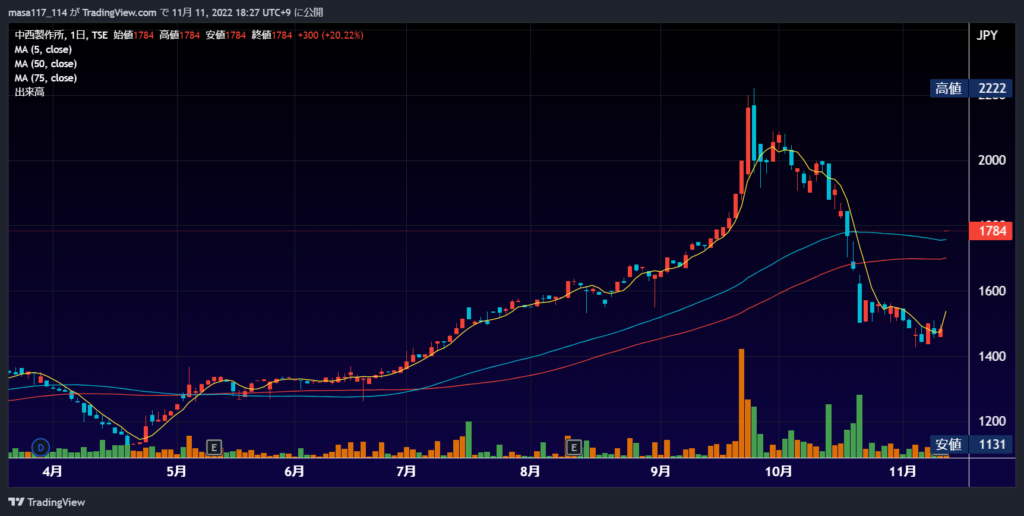Click the 1200 price axis label
Screen dimensions: 1024x516
[x=991, y=422]
